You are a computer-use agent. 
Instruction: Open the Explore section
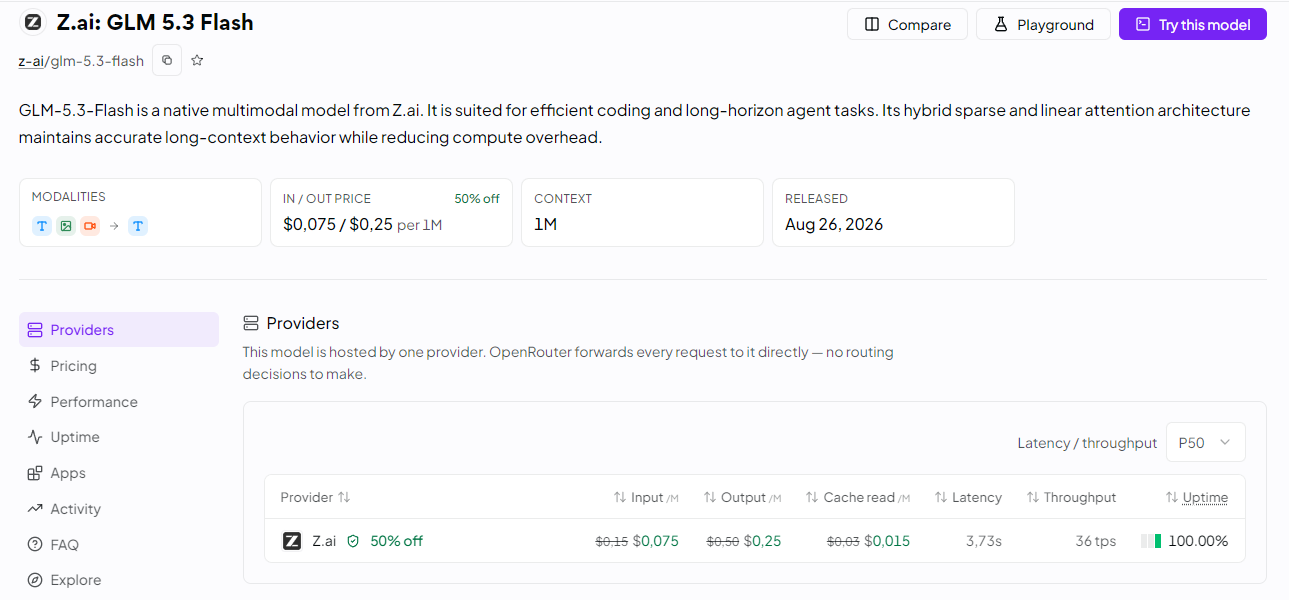tap(119, 580)
